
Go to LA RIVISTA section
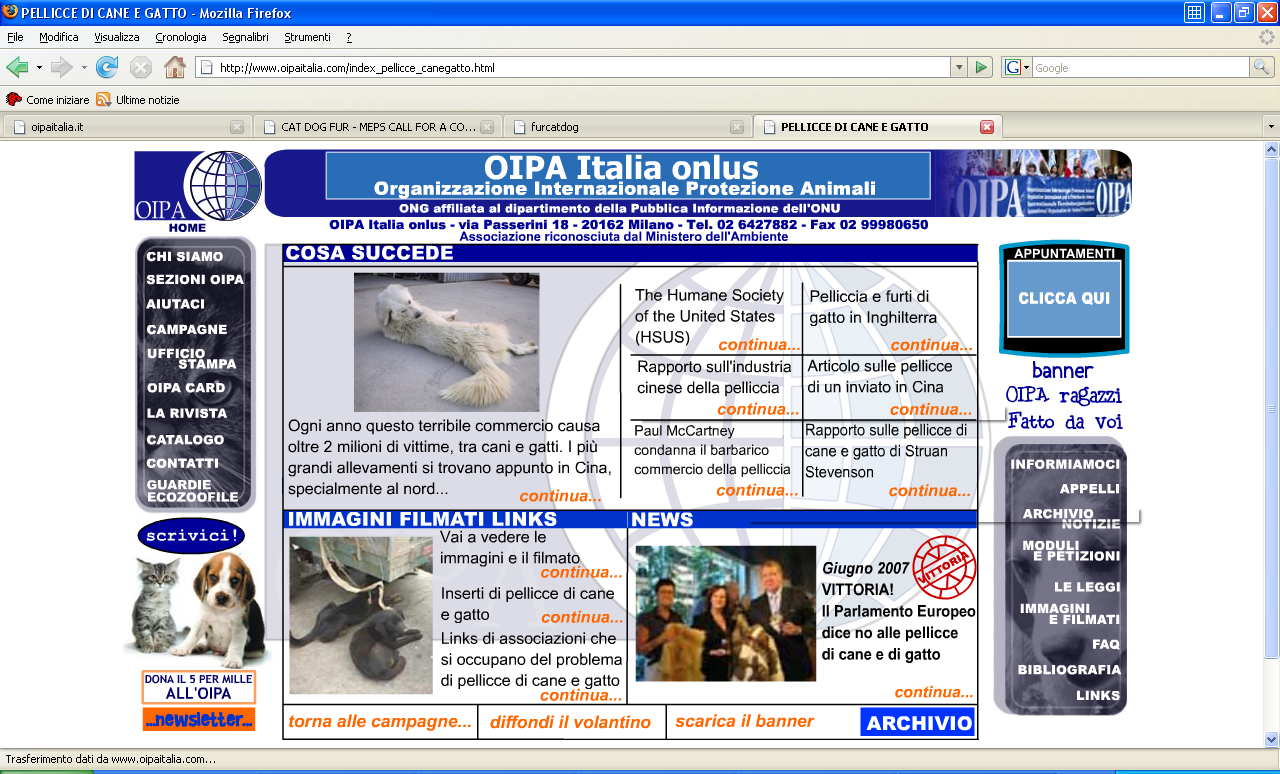tap(187, 413)
